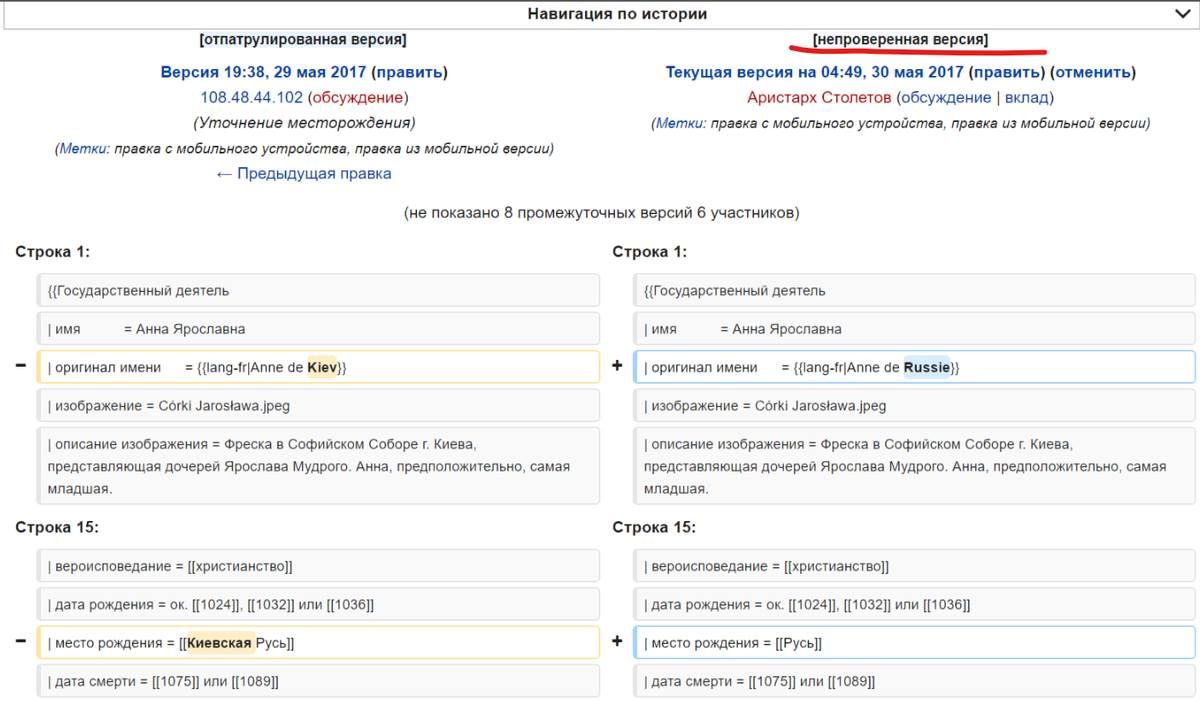
Task: Go to '← Предыдущая правка'
Action: pos(303,173)
